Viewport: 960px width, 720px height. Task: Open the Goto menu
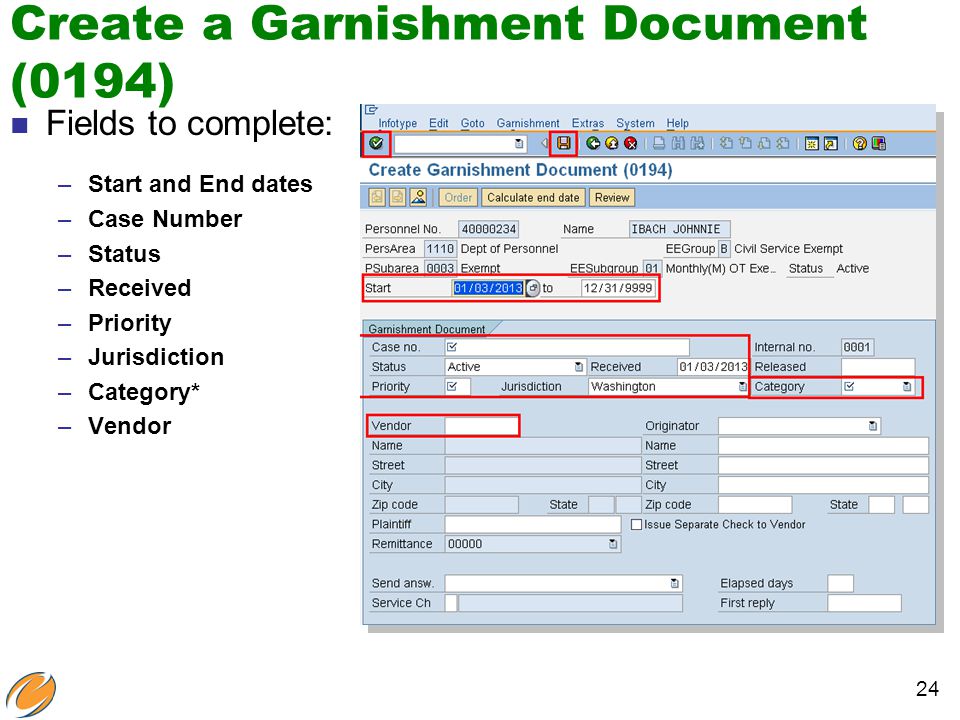pyautogui.click(x=472, y=123)
